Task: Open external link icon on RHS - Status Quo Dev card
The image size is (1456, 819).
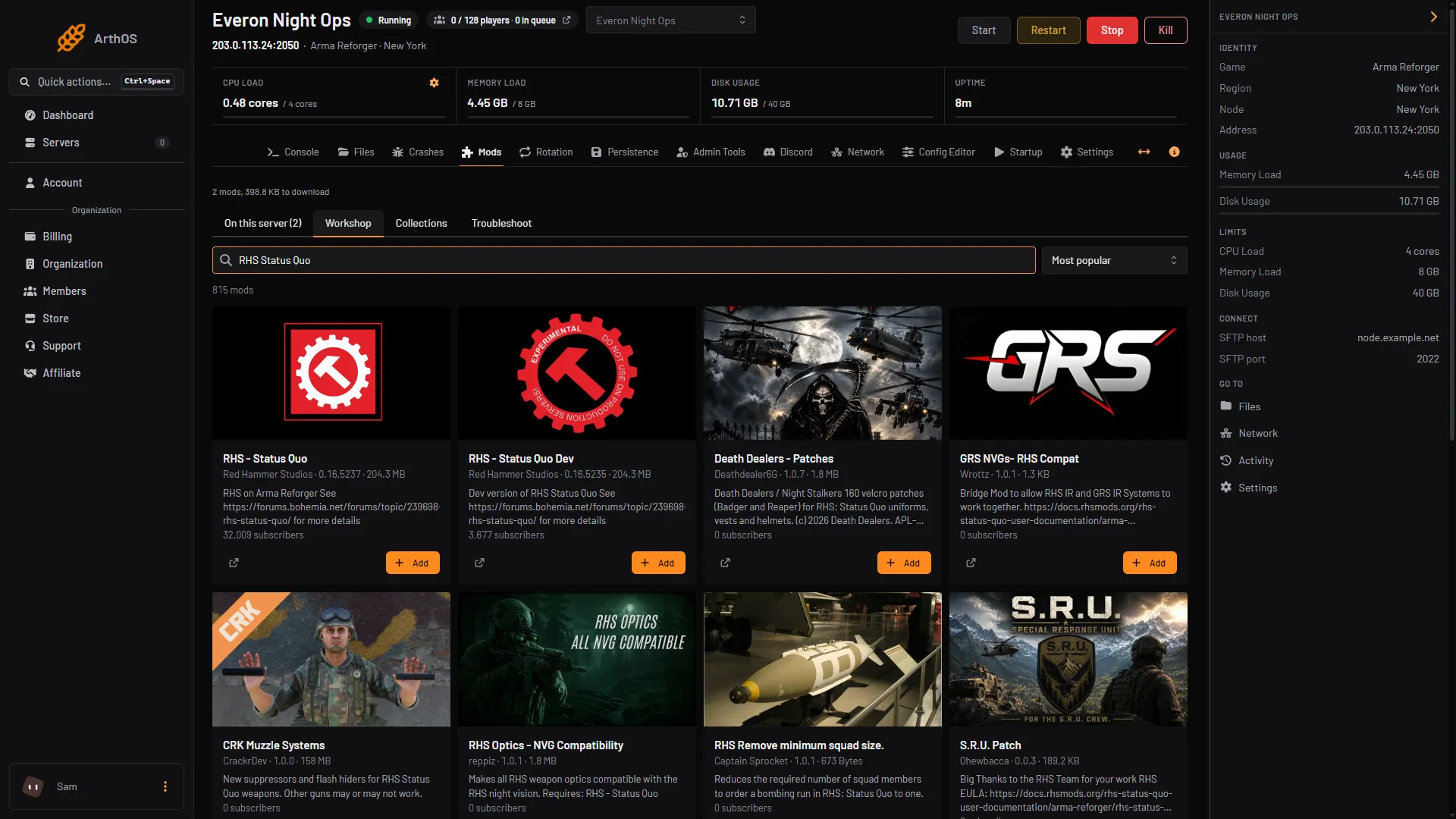Action: coord(479,563)
